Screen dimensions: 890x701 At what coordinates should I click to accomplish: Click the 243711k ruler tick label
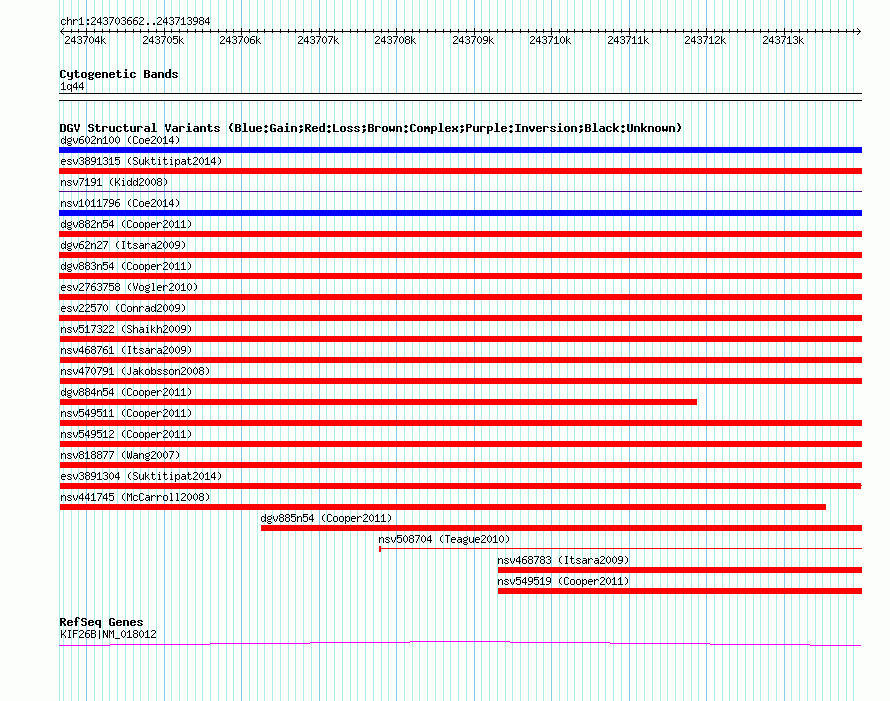(628, 40)
